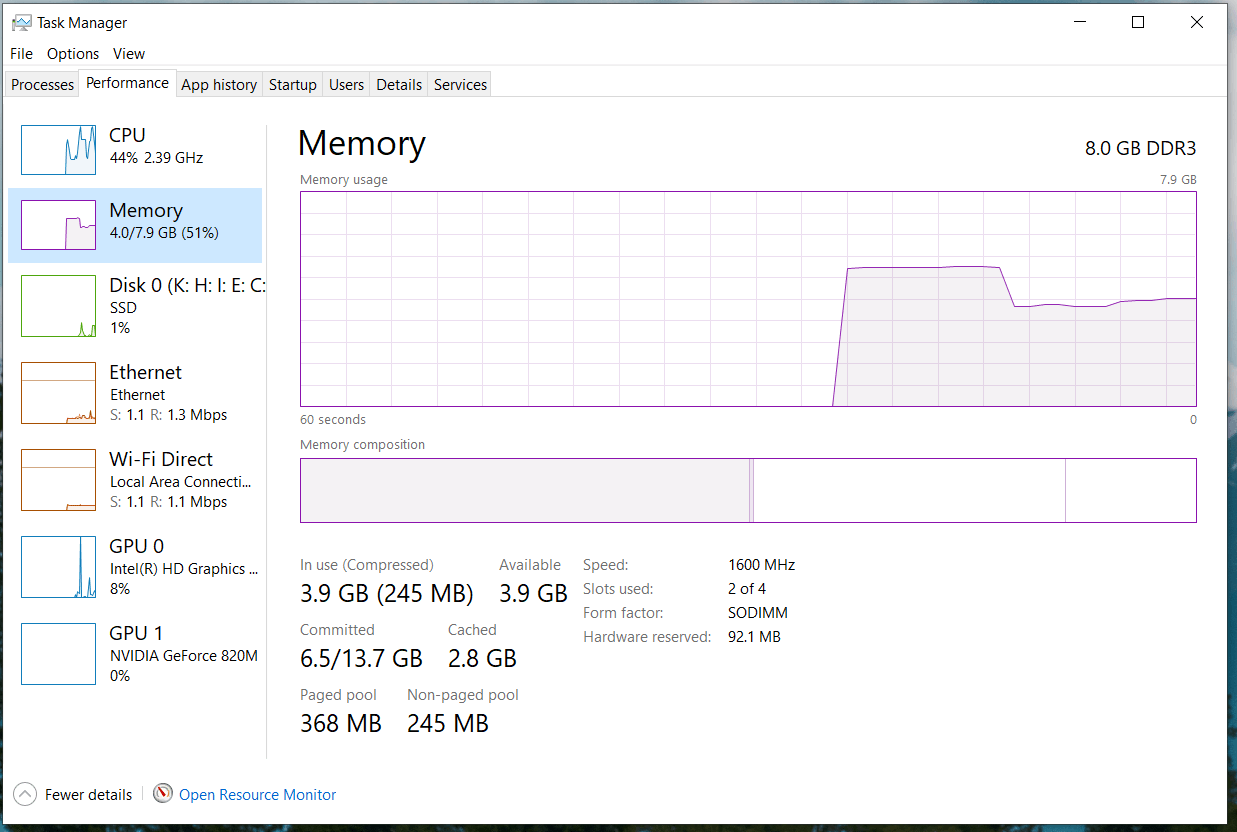This screenshot has width=1237, height=832.
Task: Click the 60 seconds graph label
Action: coord(333,420)
